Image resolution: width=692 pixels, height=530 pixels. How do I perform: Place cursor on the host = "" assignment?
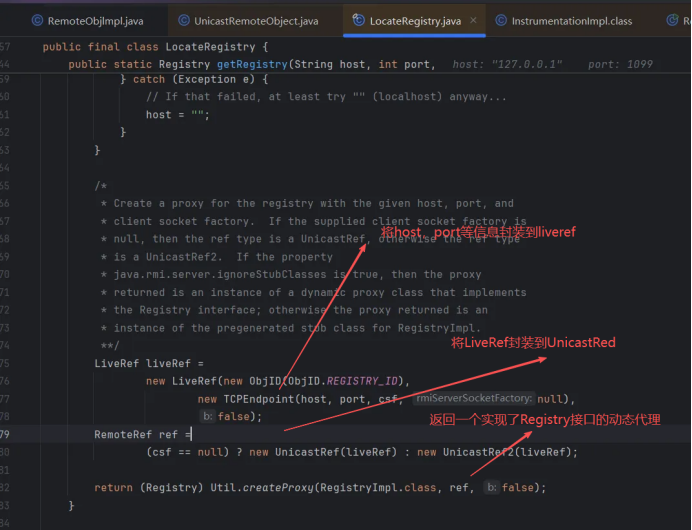[172, 115]
